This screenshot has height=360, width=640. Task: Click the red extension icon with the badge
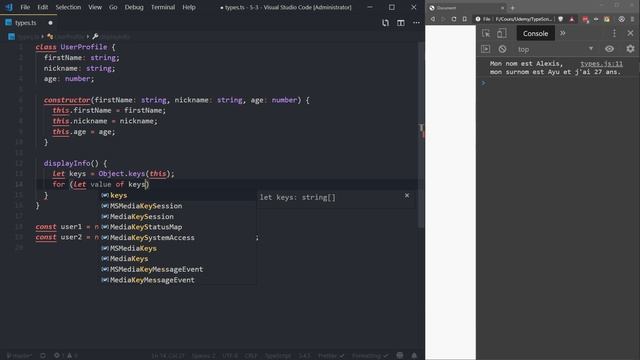tap(586, 19)
